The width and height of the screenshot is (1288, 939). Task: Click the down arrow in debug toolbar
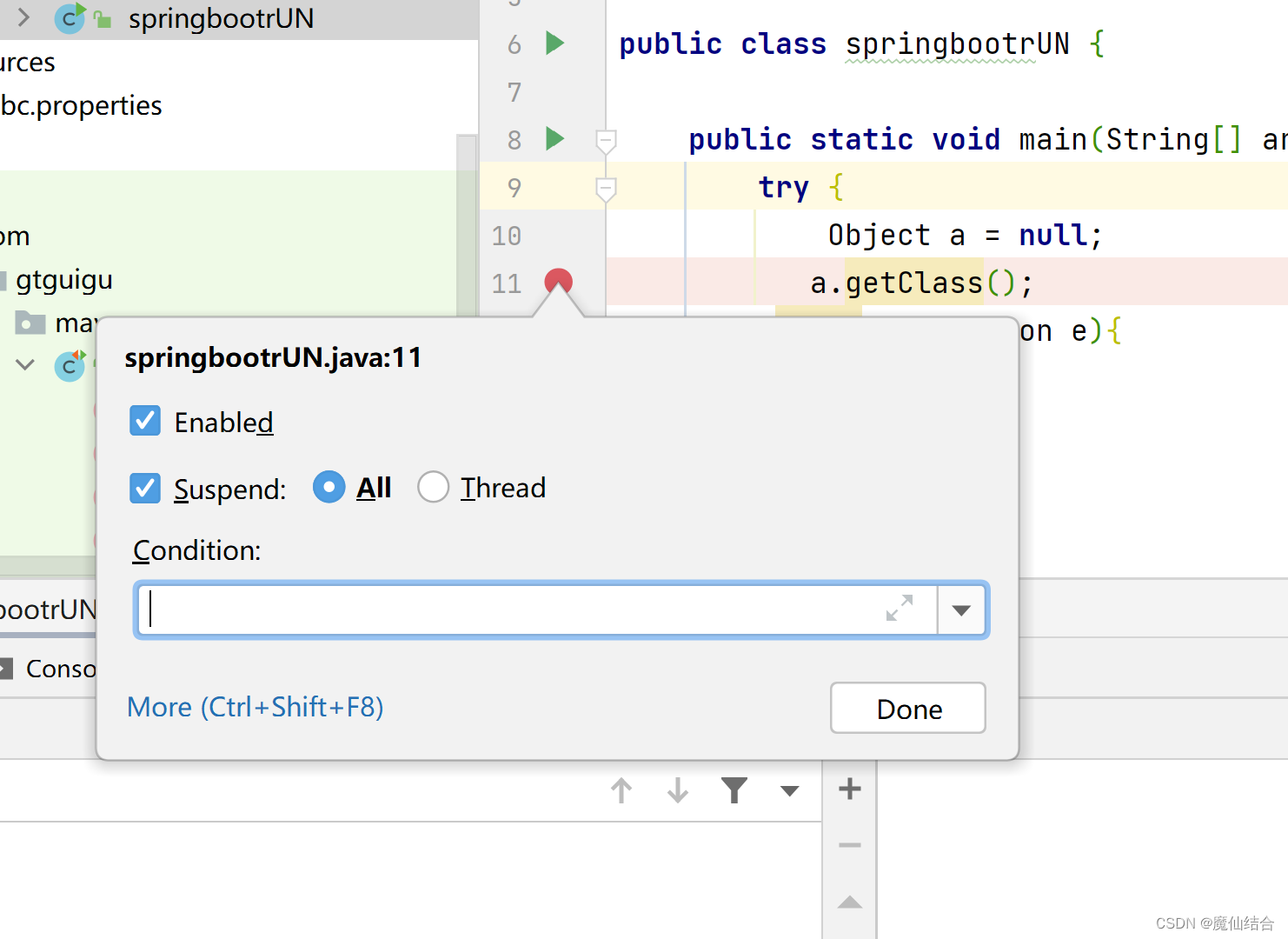(x=678, y=790)
